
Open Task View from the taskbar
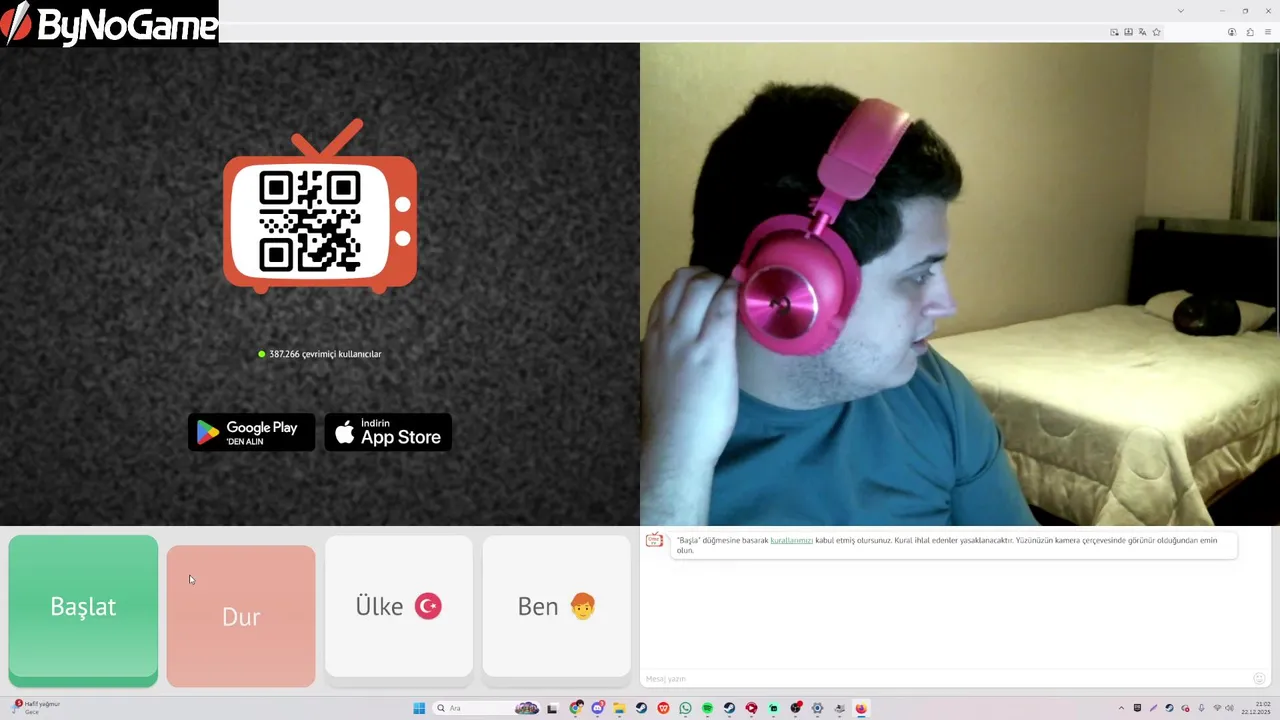(x=552, y=708)
